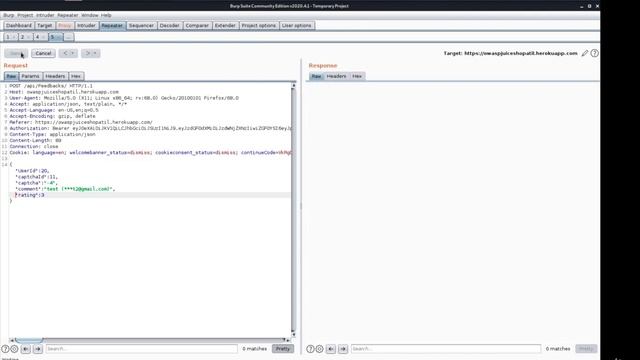Select Repeater sub-tab 2
The image size is (640, 360).
(x=22, y=37)
